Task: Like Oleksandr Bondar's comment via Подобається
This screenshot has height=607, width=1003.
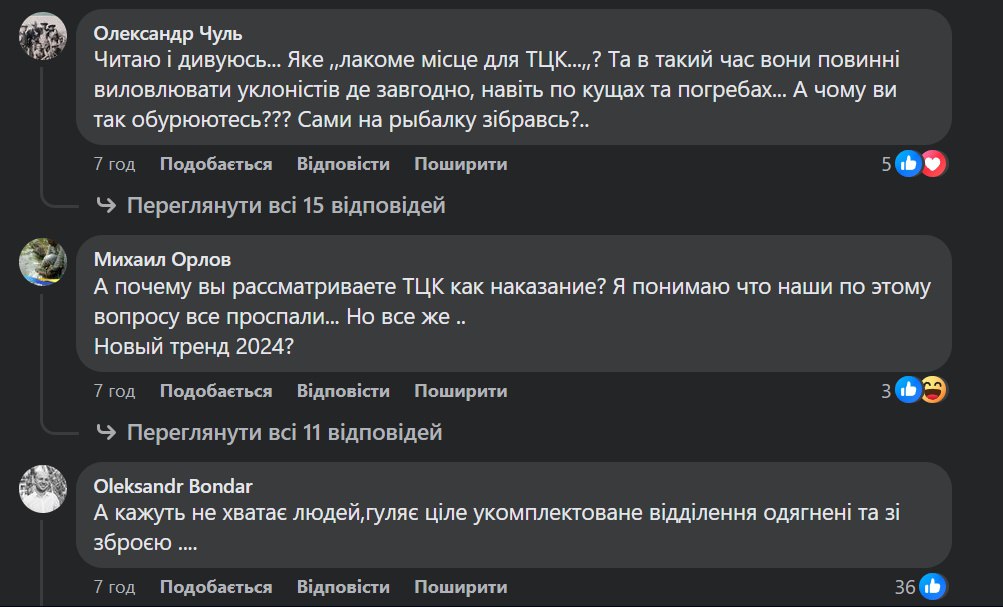Action: (216, 587)
